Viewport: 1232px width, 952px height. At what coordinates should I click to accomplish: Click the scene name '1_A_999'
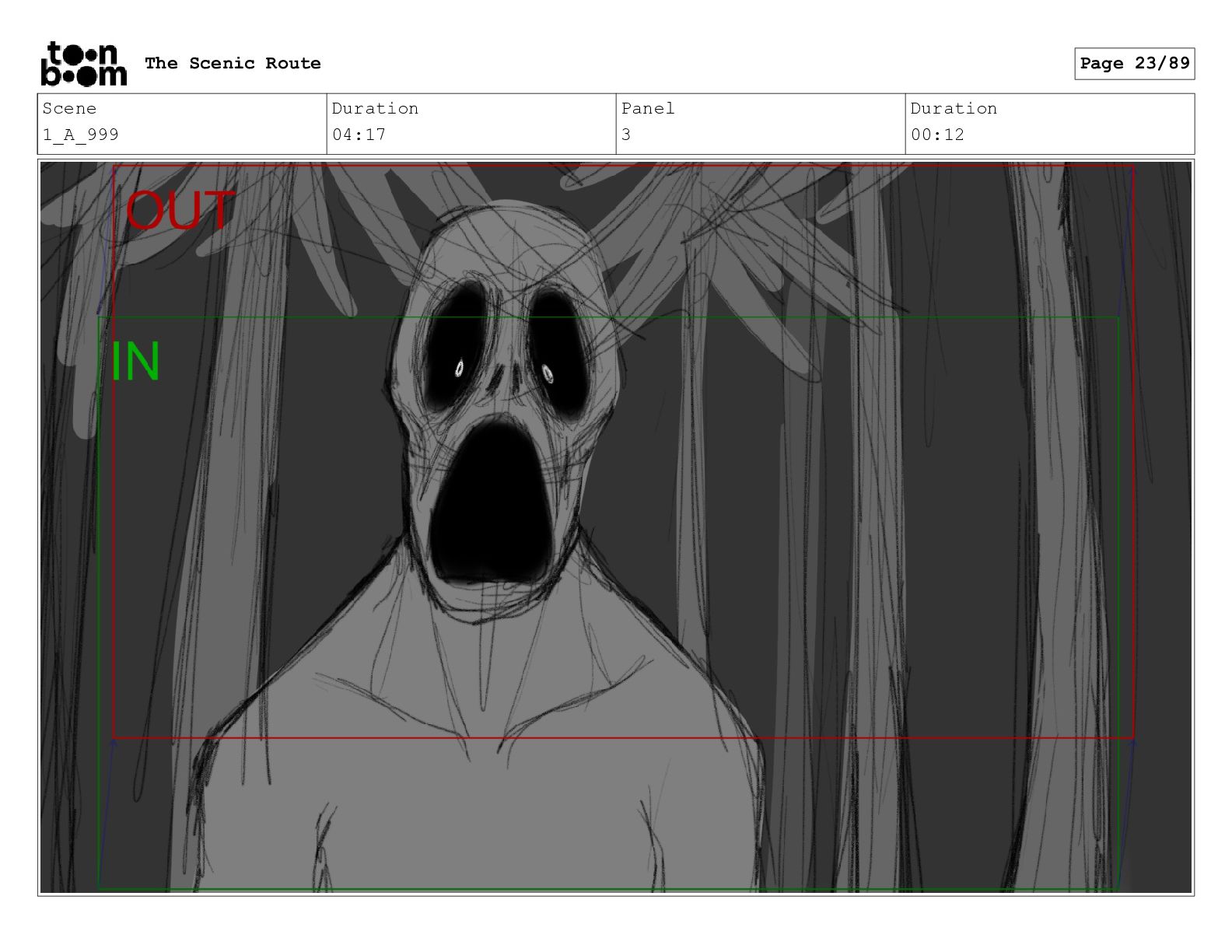tap(81, 135)
